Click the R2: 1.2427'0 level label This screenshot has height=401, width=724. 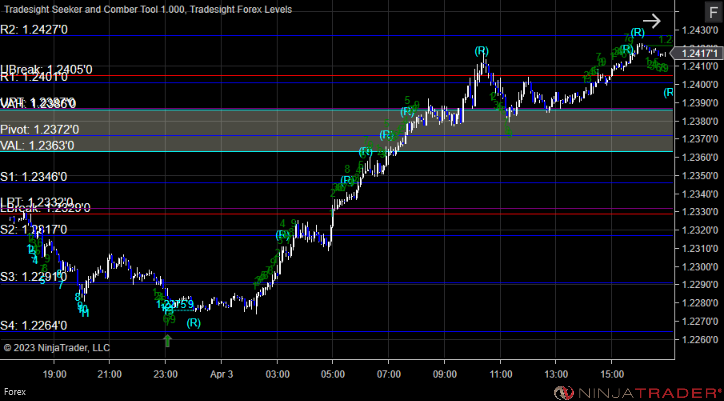34,30
